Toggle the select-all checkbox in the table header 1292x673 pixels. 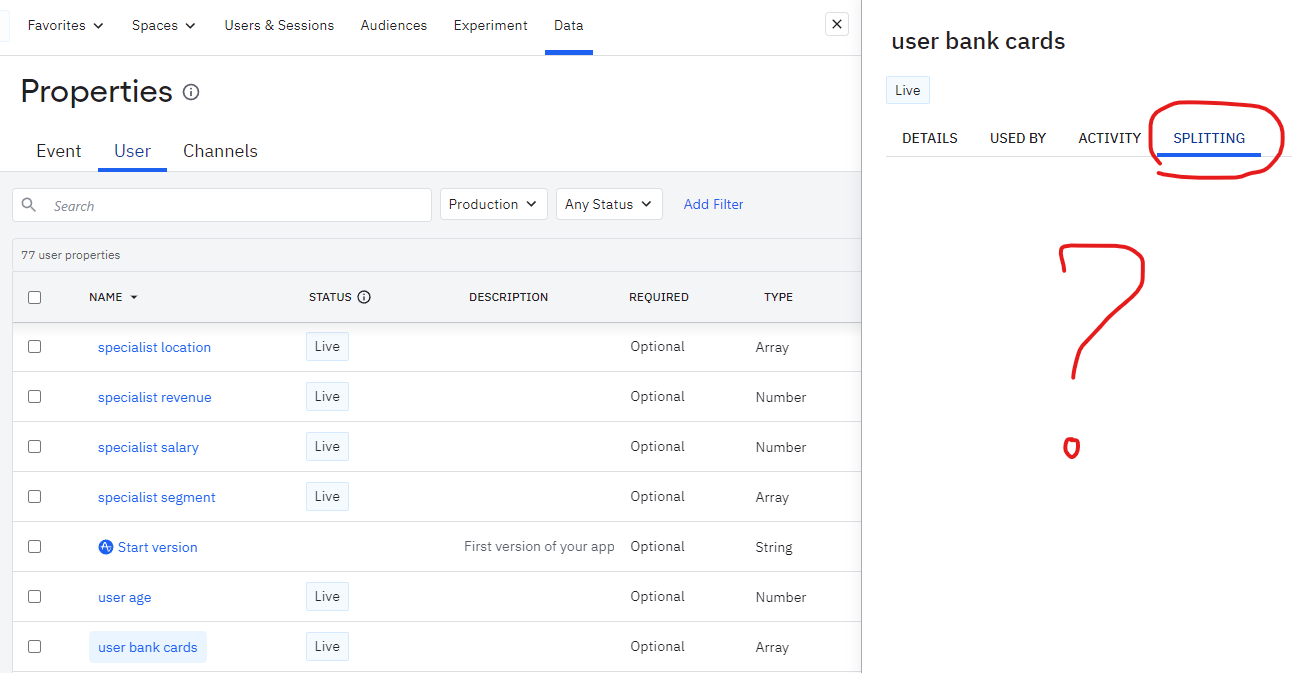pyautogui.click(x=35, y=297)
